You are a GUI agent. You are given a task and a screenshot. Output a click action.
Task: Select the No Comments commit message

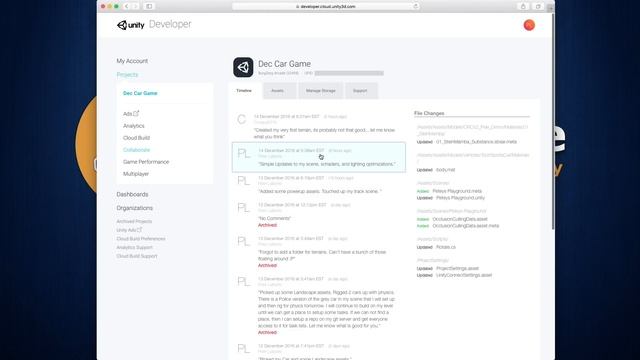[274, 218]
